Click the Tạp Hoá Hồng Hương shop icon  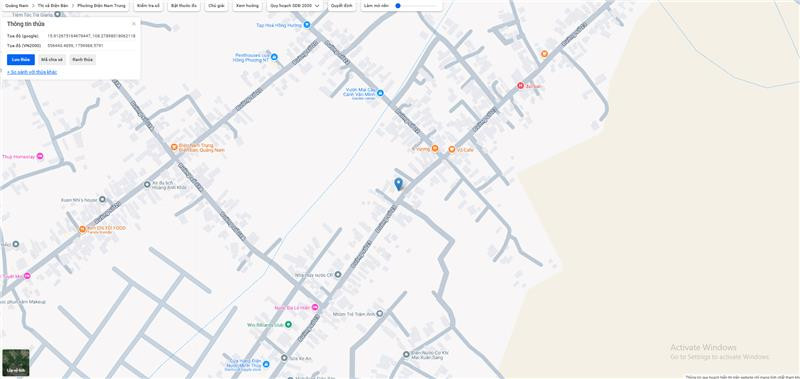click(x=307, y=24)
